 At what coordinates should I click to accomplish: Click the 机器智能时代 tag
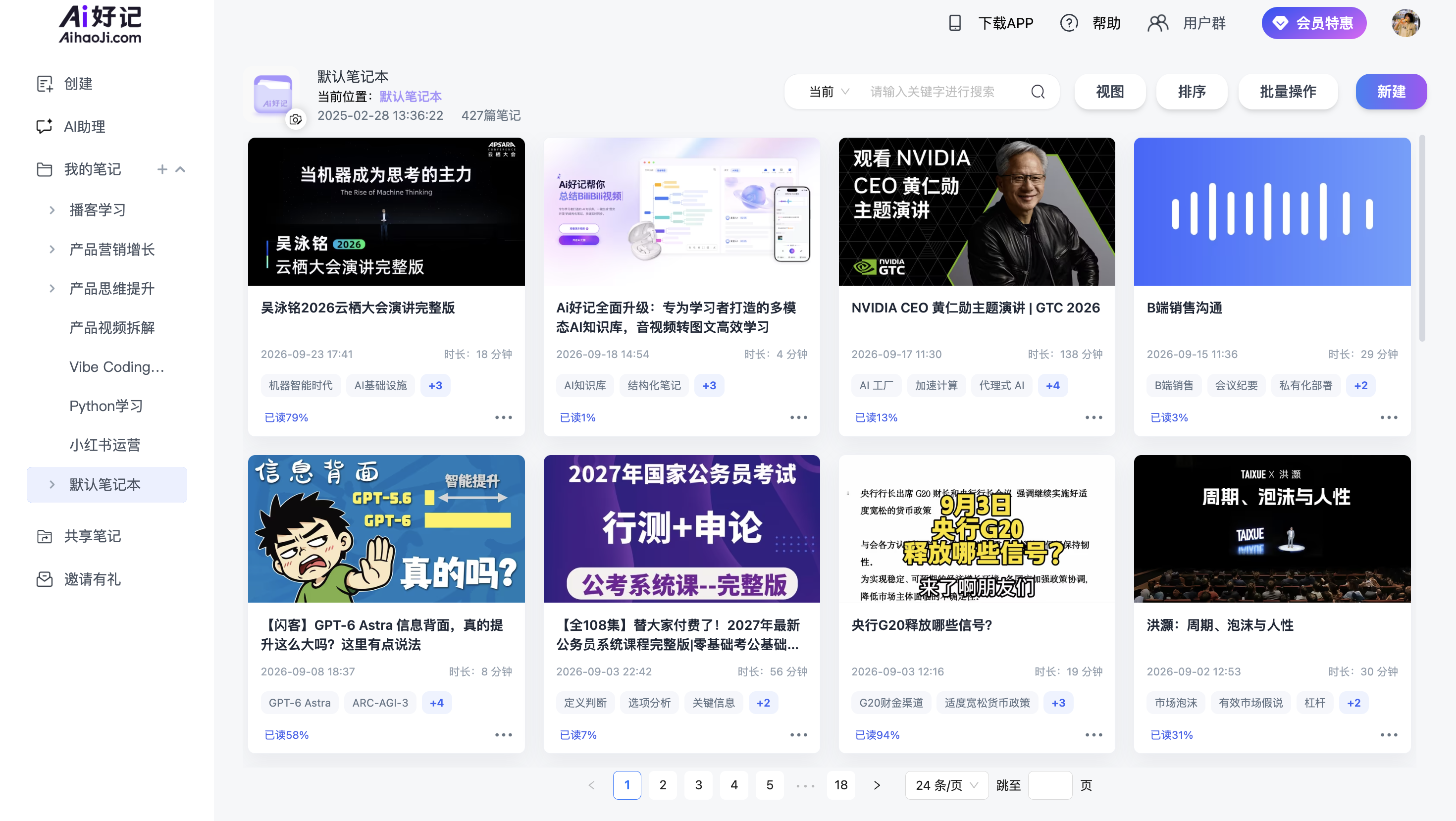tap(300, 385)
